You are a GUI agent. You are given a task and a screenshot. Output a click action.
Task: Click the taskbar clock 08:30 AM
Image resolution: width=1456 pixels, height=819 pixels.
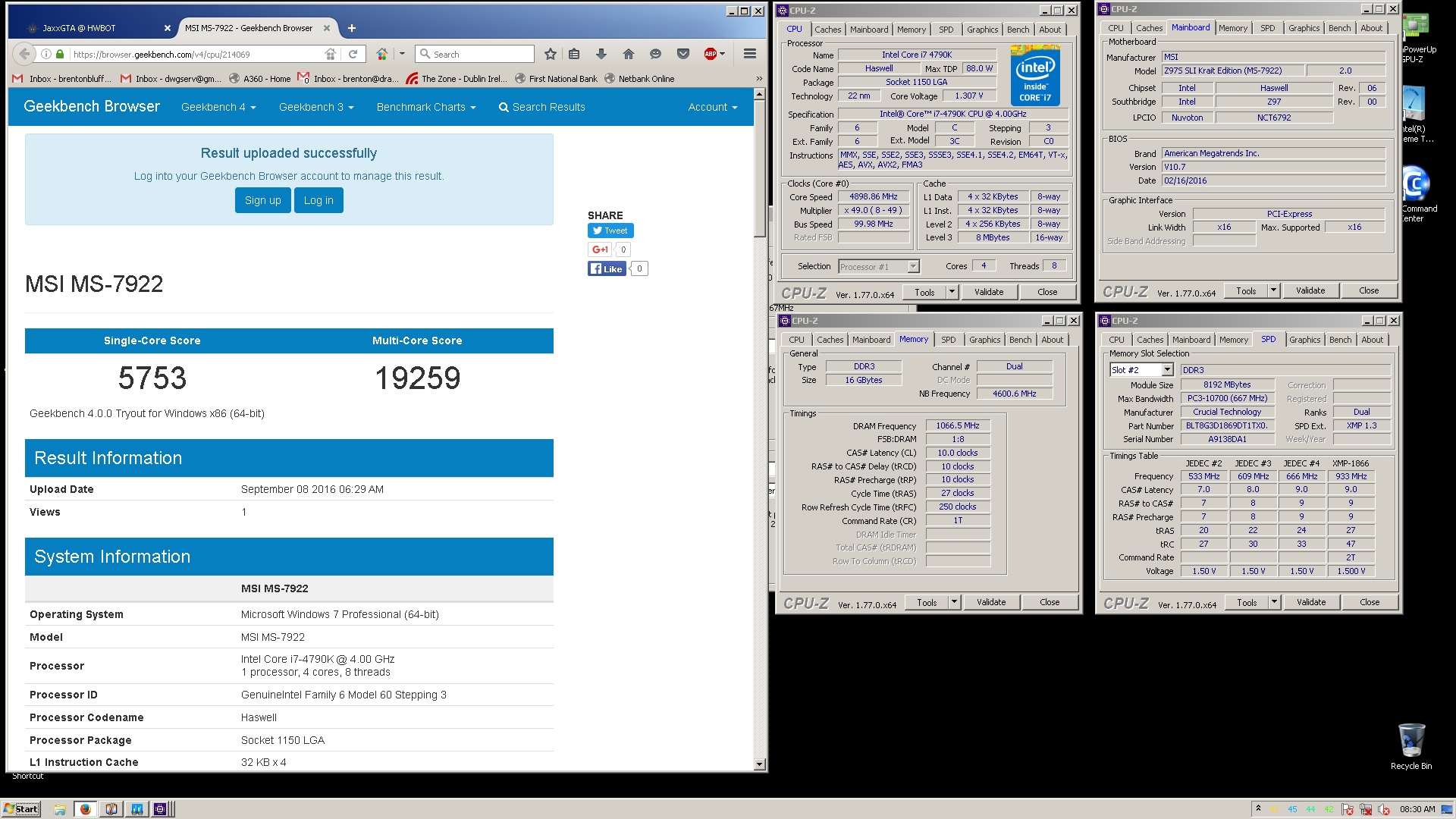pyautogui.click(x=1417, y=809)
